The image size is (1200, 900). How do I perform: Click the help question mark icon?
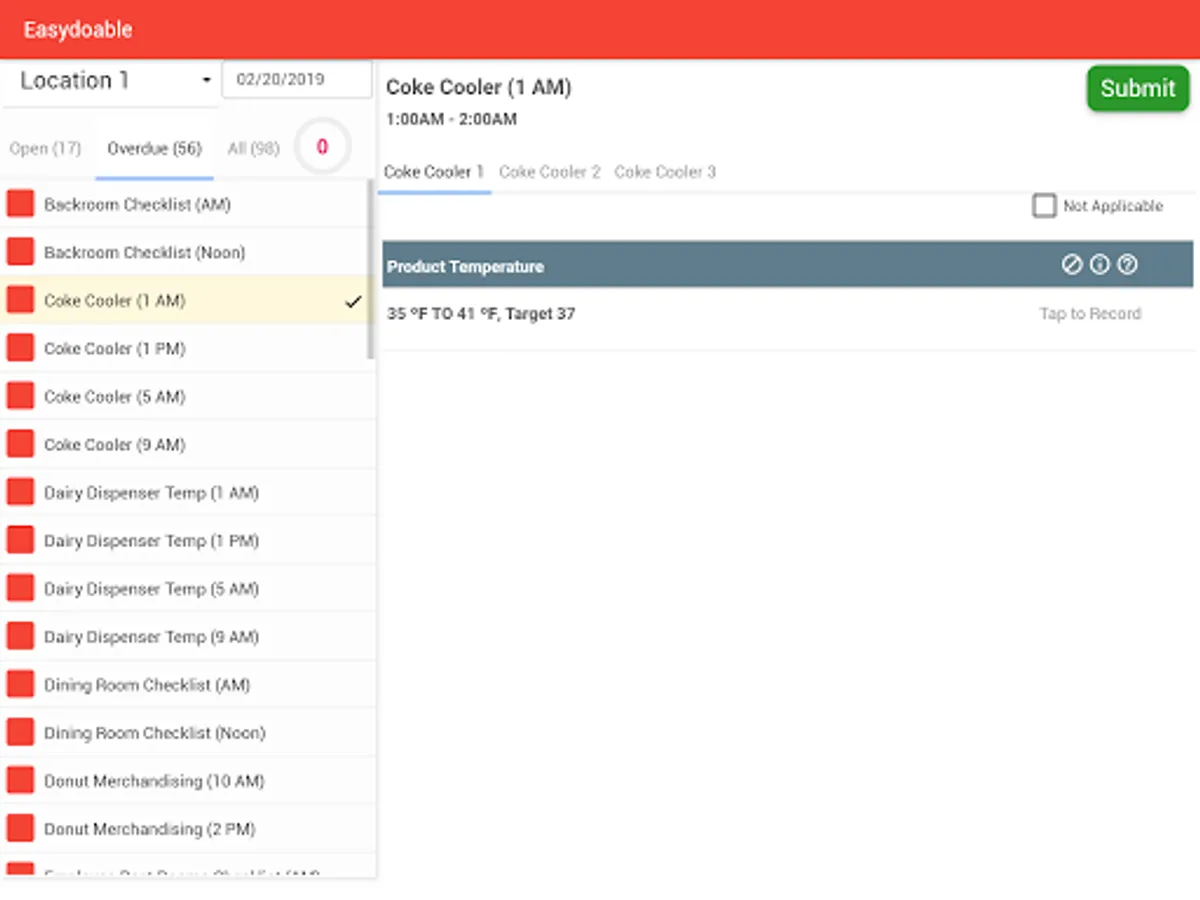pos(1127,265)
